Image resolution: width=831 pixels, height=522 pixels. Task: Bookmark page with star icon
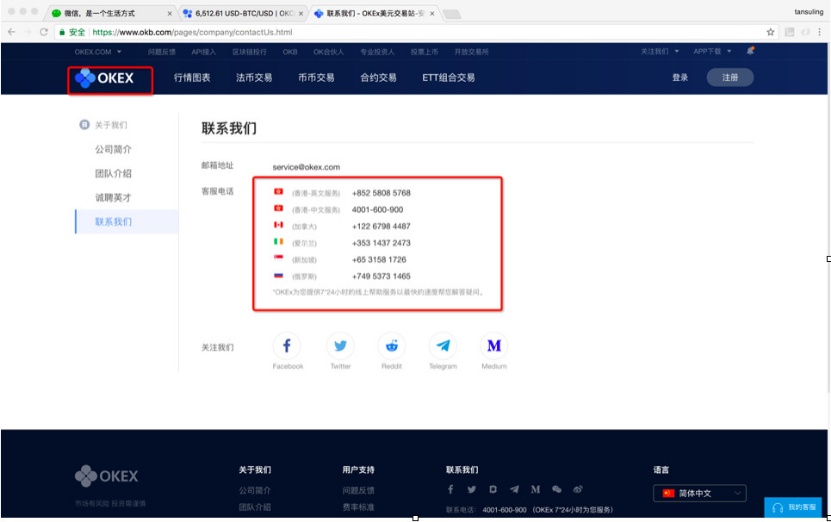click(771, 32)
